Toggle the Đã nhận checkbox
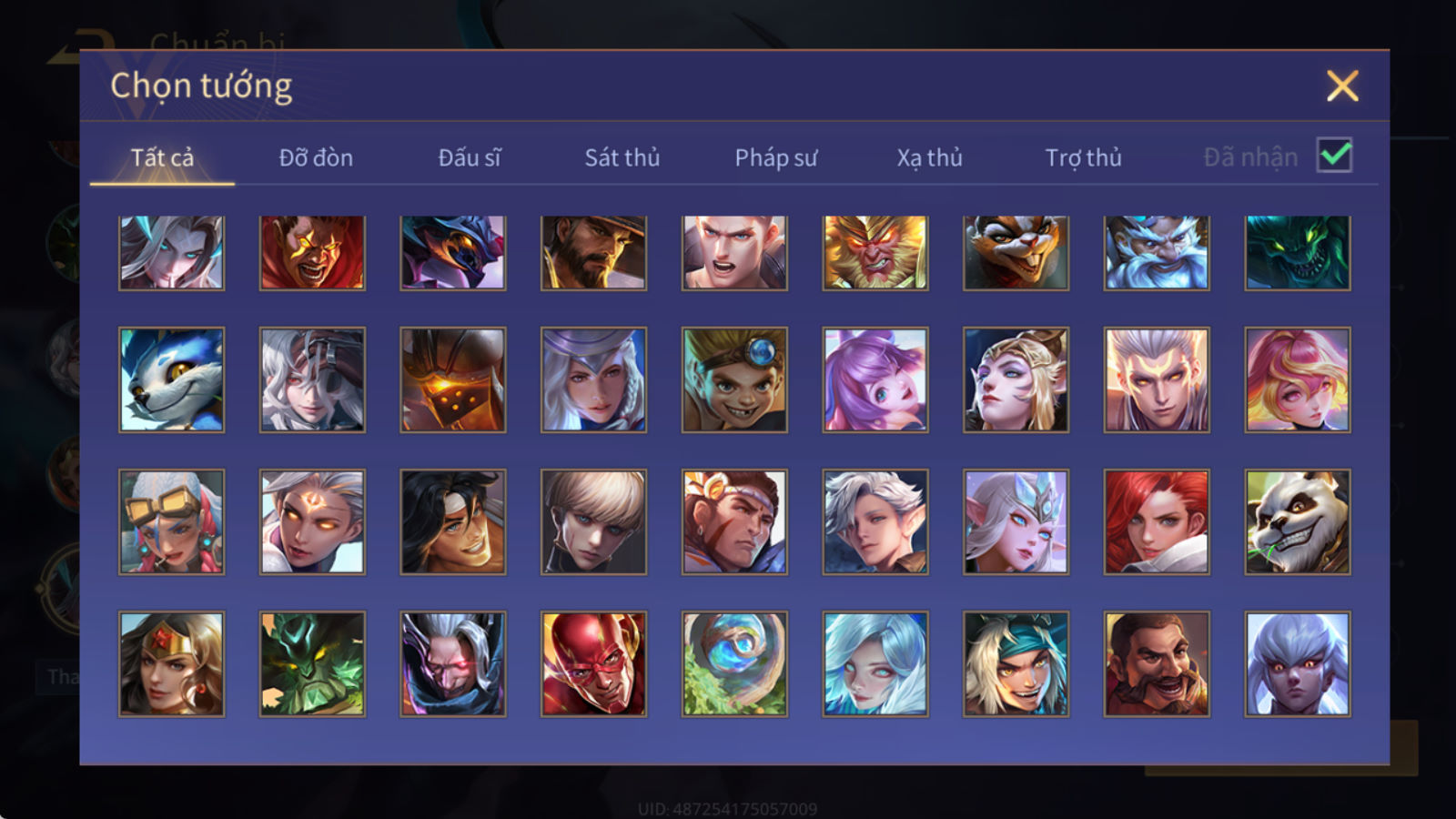The height and width of the screenshot is (819, 1456). tap(1334, 156)
